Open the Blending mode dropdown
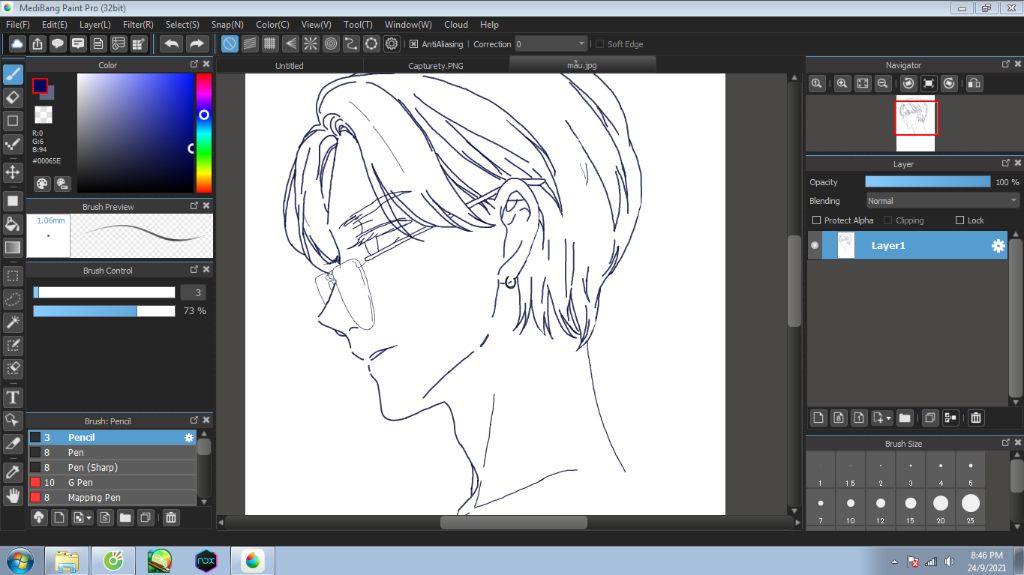 (942, 201)
